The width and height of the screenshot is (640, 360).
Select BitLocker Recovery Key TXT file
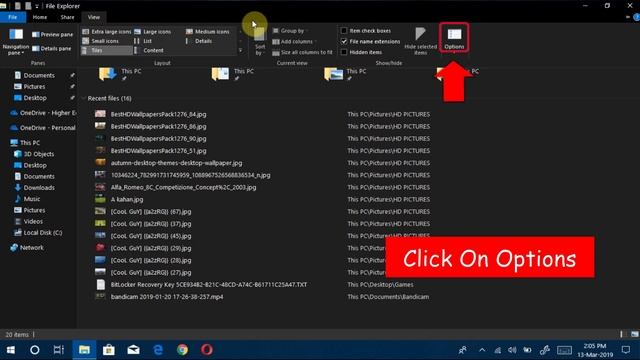pyautogui.click(x=209, y=284)
